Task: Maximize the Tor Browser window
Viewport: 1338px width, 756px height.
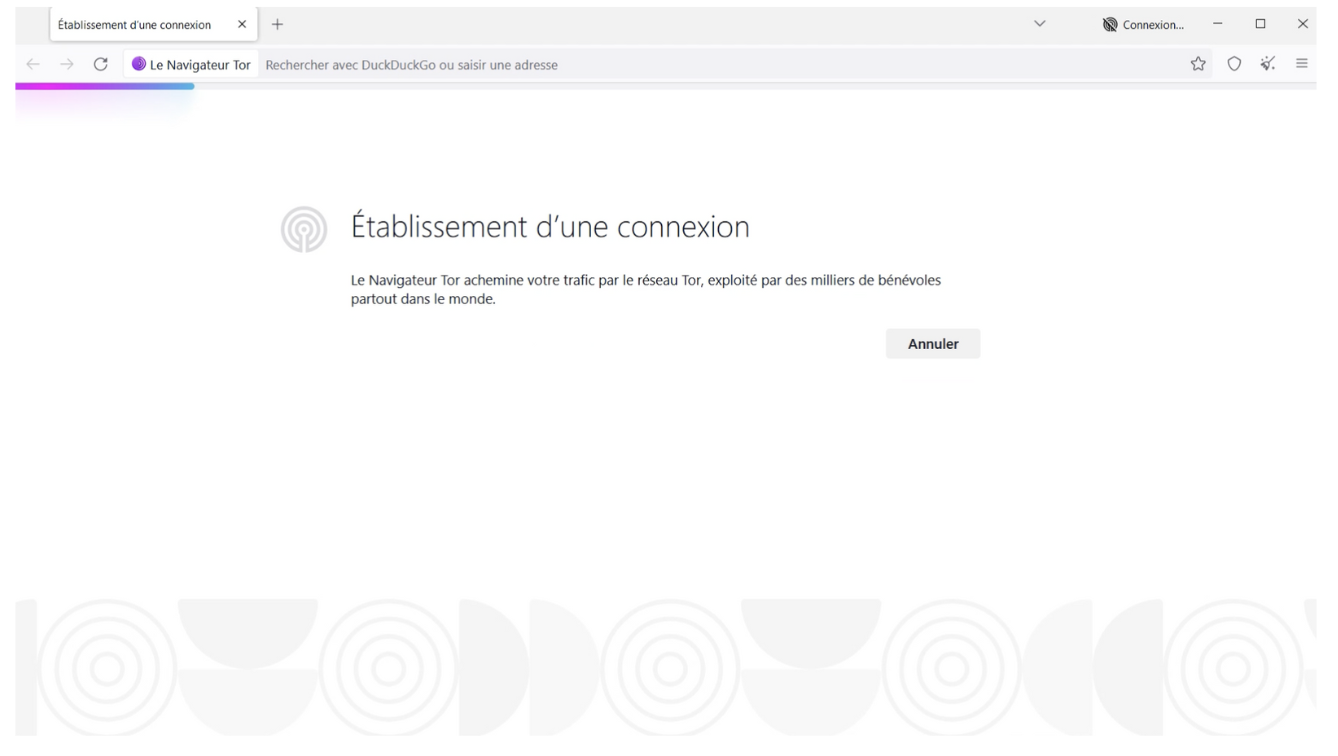Action: click(1260, 24)
